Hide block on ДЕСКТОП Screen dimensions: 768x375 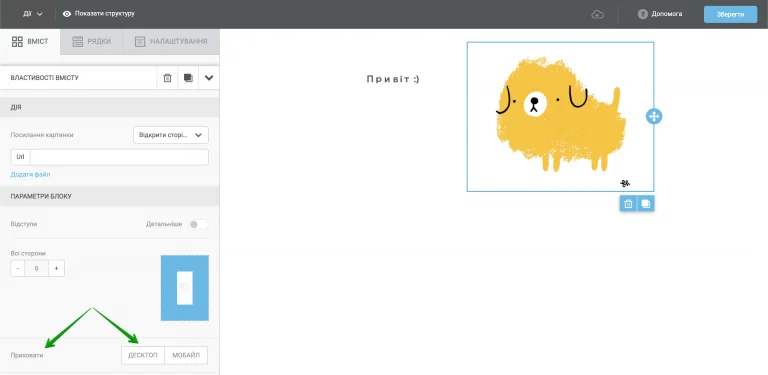coord(143,355)
